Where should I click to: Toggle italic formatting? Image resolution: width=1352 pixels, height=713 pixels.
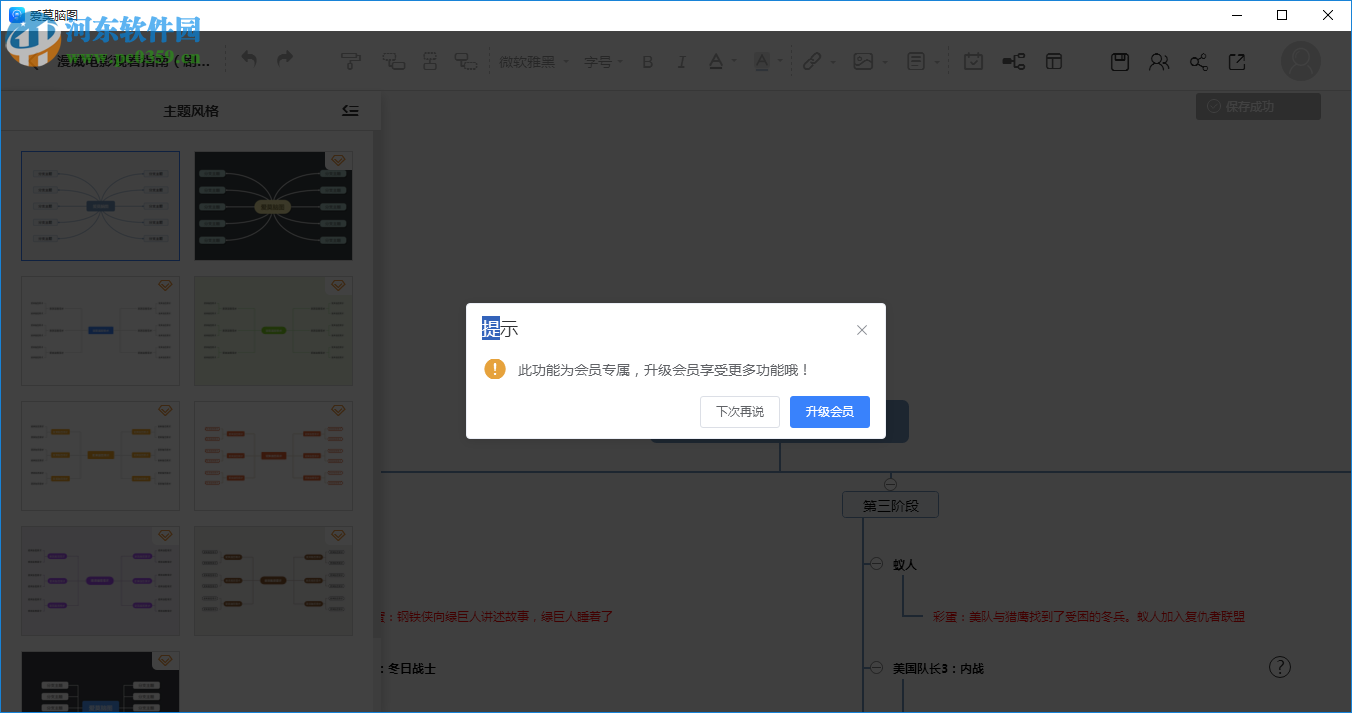pyautogui.click(x=681, y=61)
